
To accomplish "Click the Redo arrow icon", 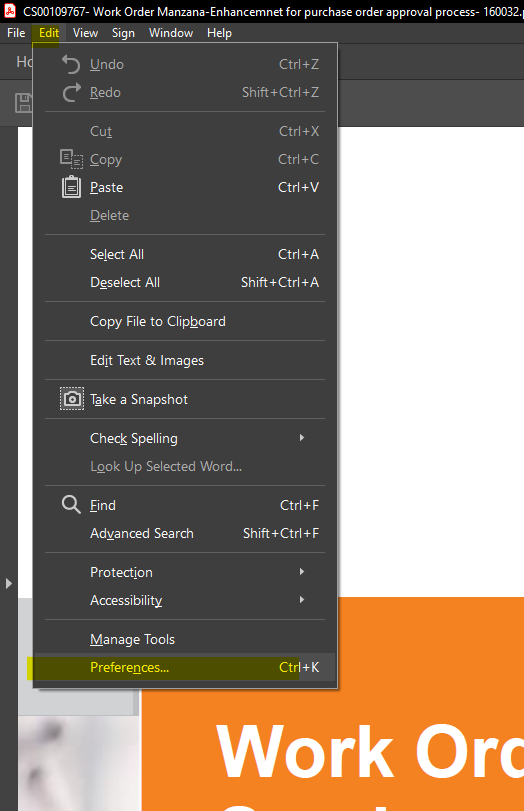I will click(71, 93).
